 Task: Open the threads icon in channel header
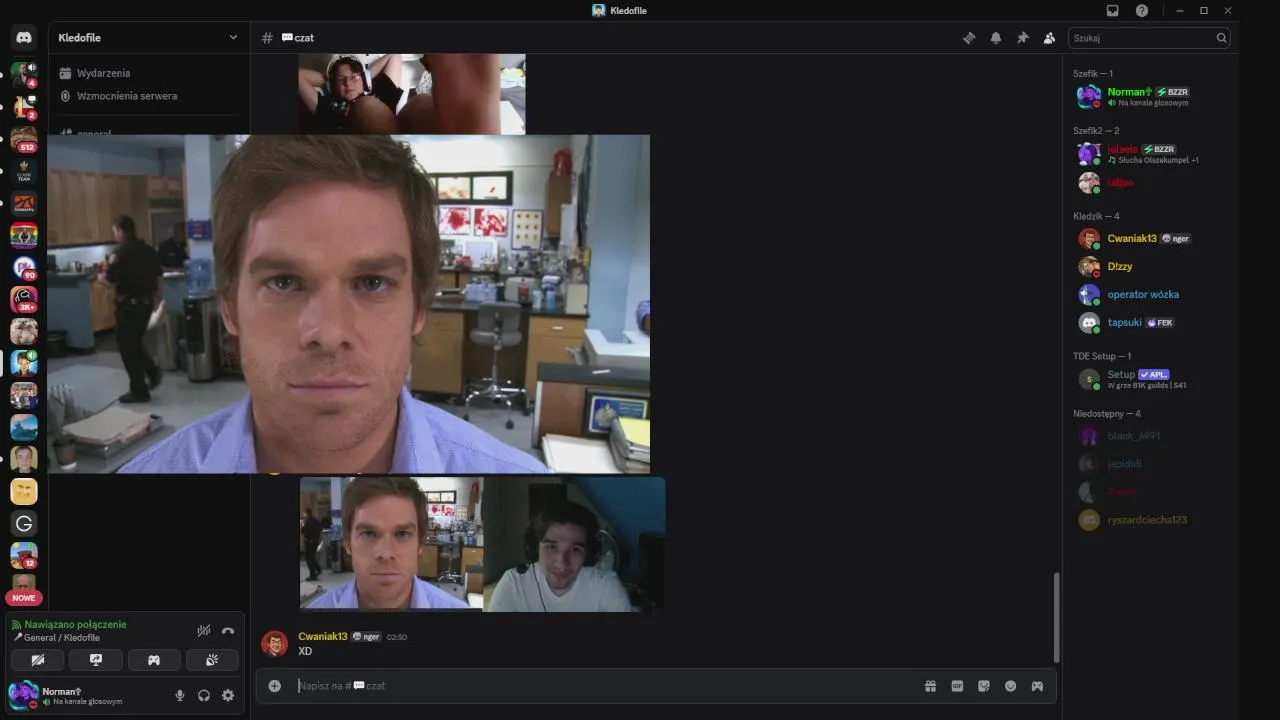click(x=969, y=38)
